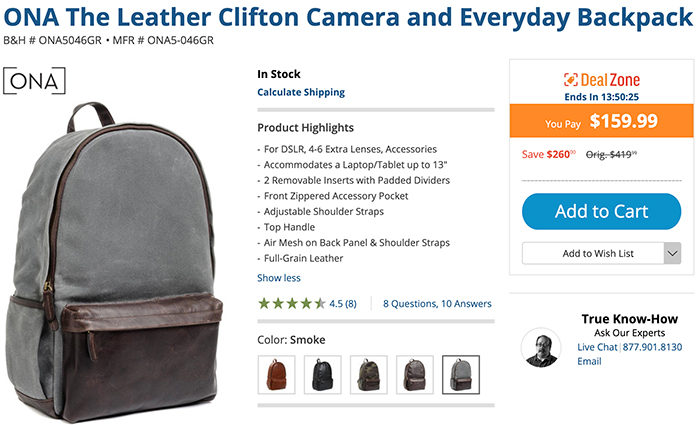Viewport: 700px width, 425px height.
Task: Open the Add to Wish List dropdown arrow
Action: 672,254
